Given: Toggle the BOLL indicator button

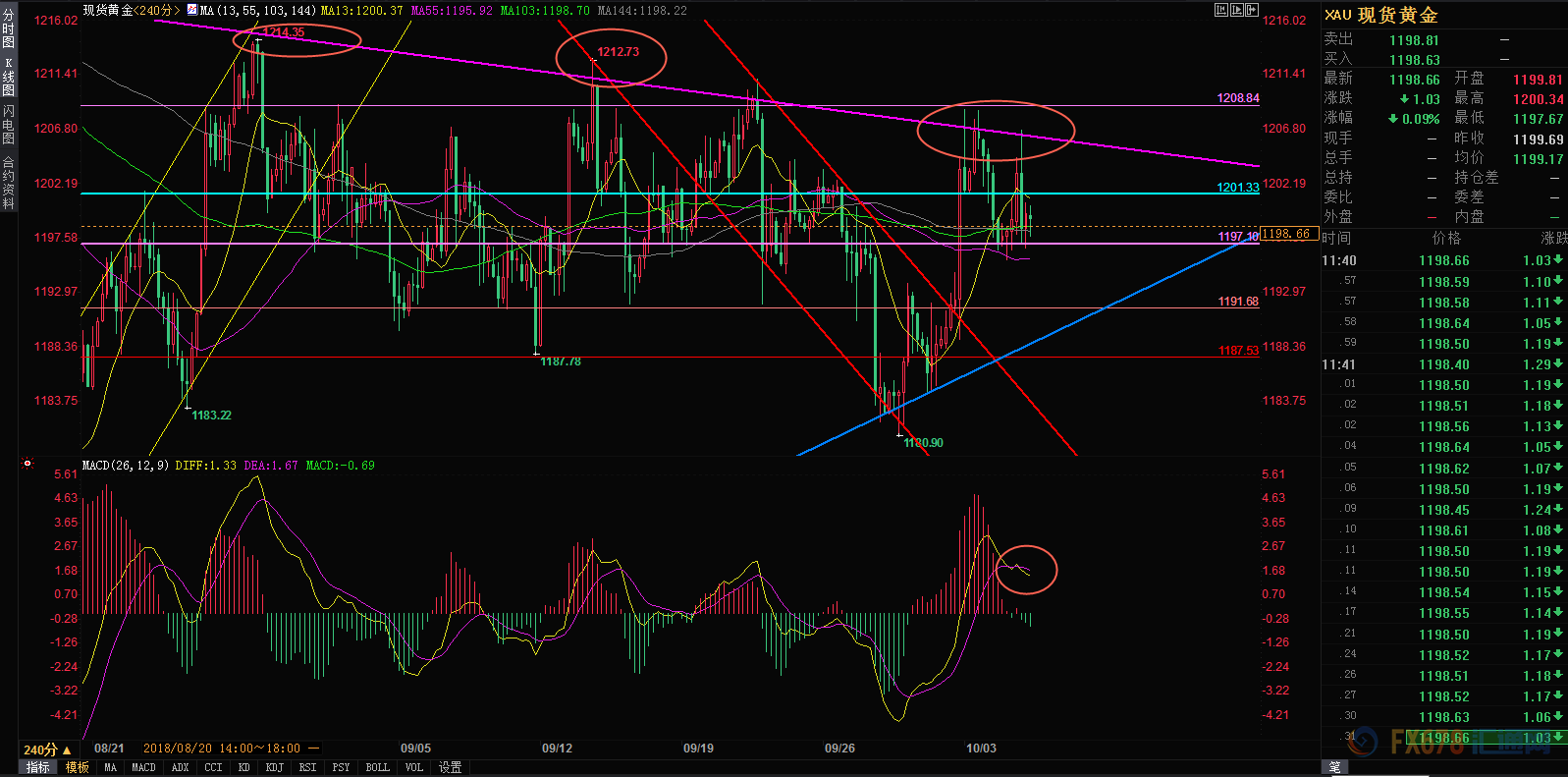Looking at the screenshot, I should point(377,767).
